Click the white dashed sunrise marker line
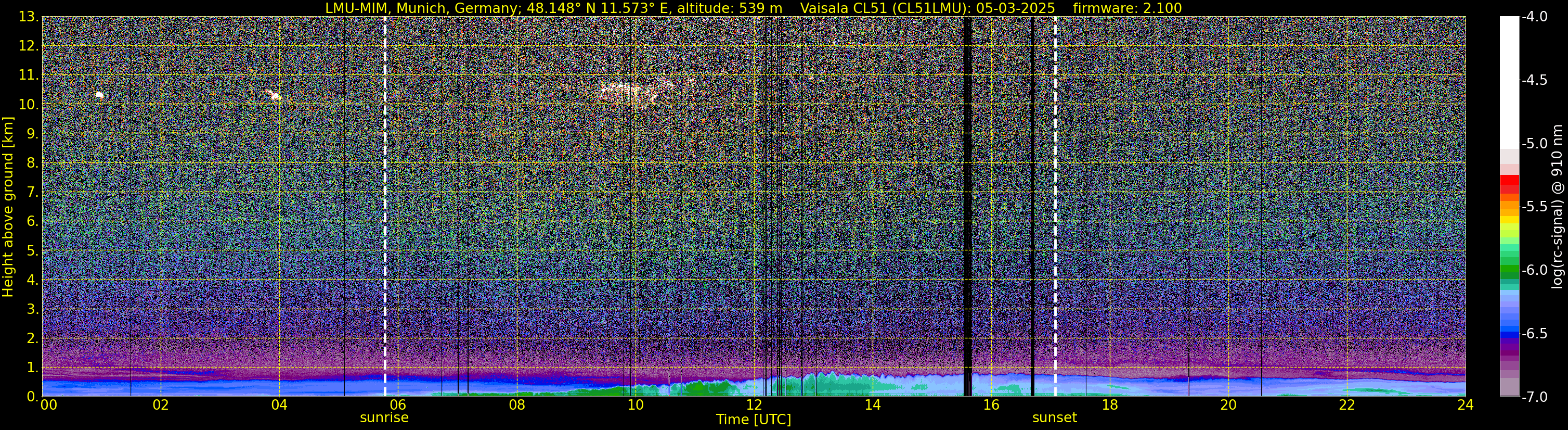 tap(385, 206)
